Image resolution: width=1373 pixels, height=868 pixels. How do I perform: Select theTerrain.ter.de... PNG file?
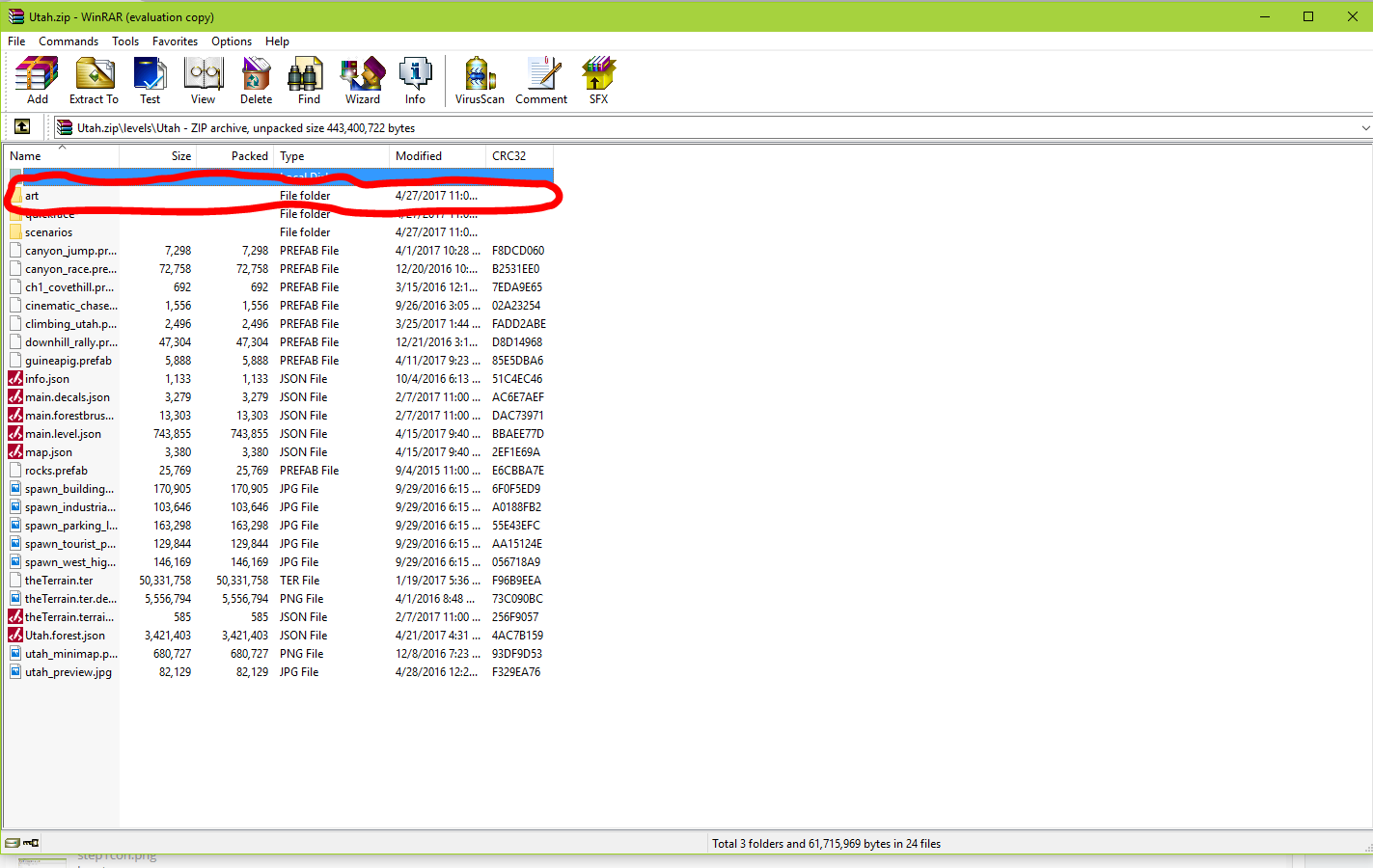(280, 599)
